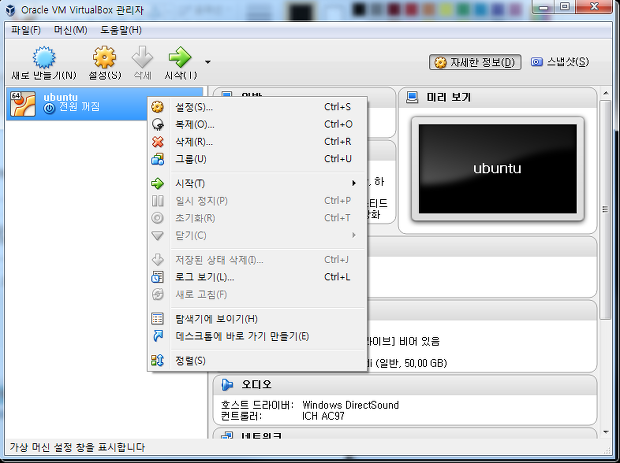Choose 정렬(S) in the context menu
Screen dimensions: 620x463
(257, 361)
